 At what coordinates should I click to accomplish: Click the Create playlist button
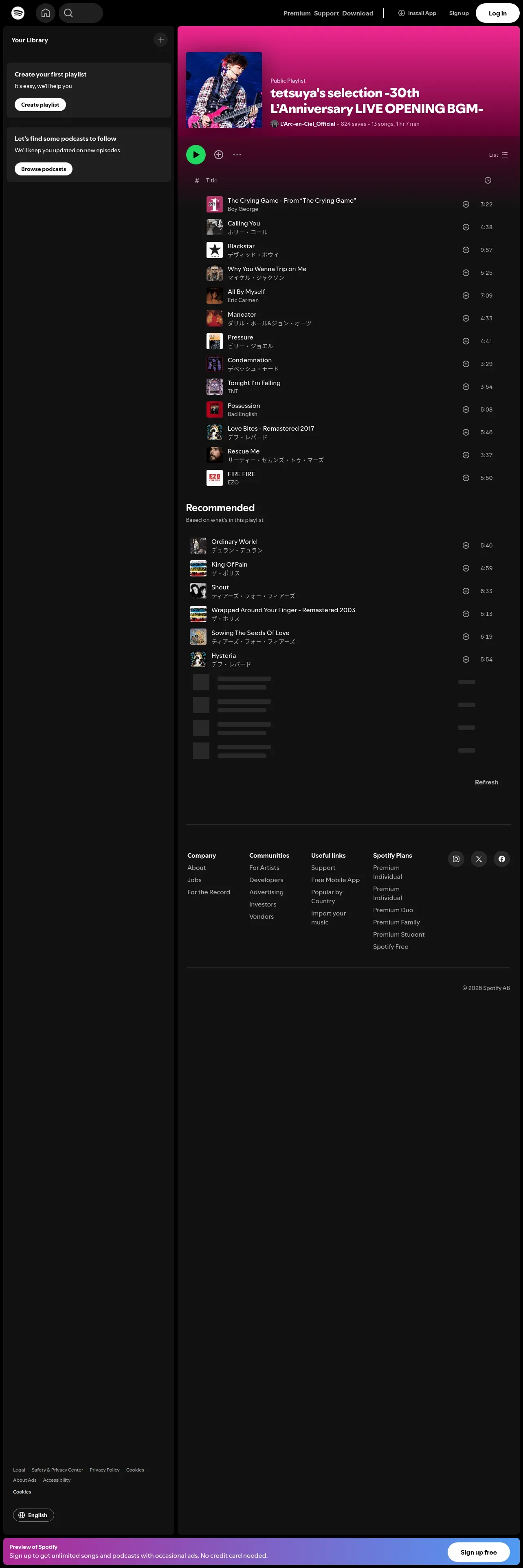[40, 105]
